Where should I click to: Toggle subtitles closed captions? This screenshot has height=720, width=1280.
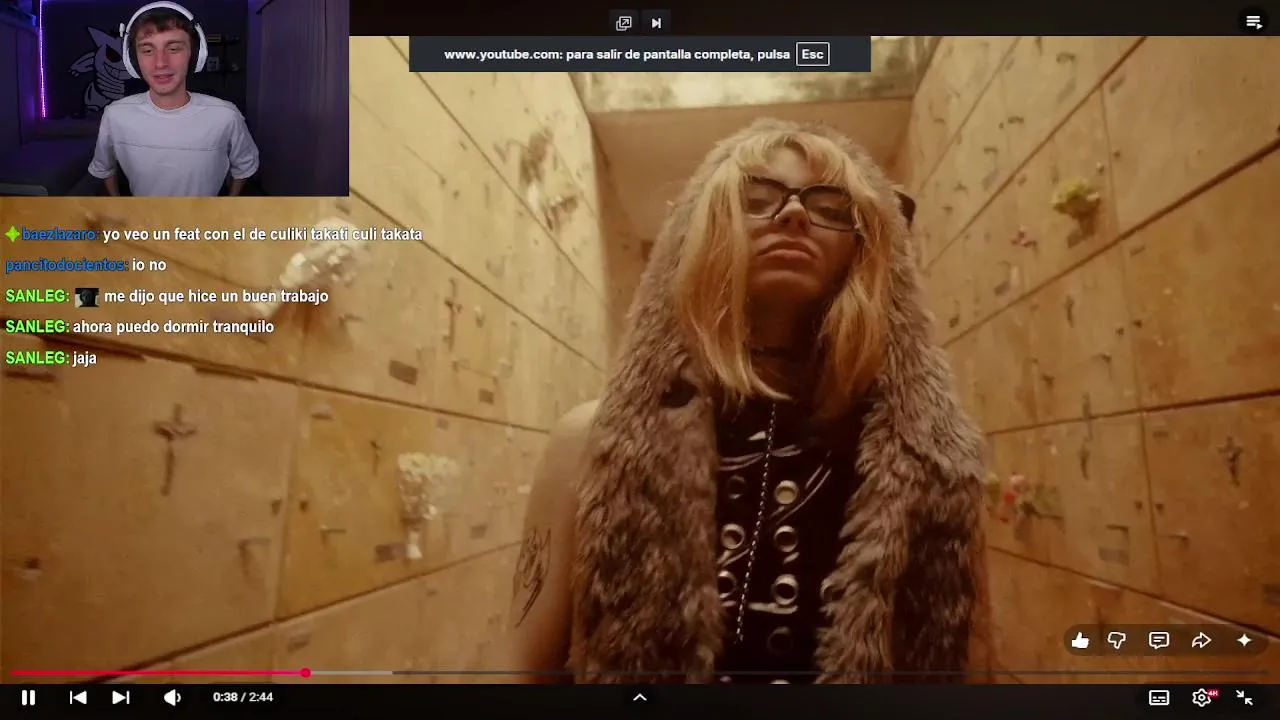(1159, 697)
